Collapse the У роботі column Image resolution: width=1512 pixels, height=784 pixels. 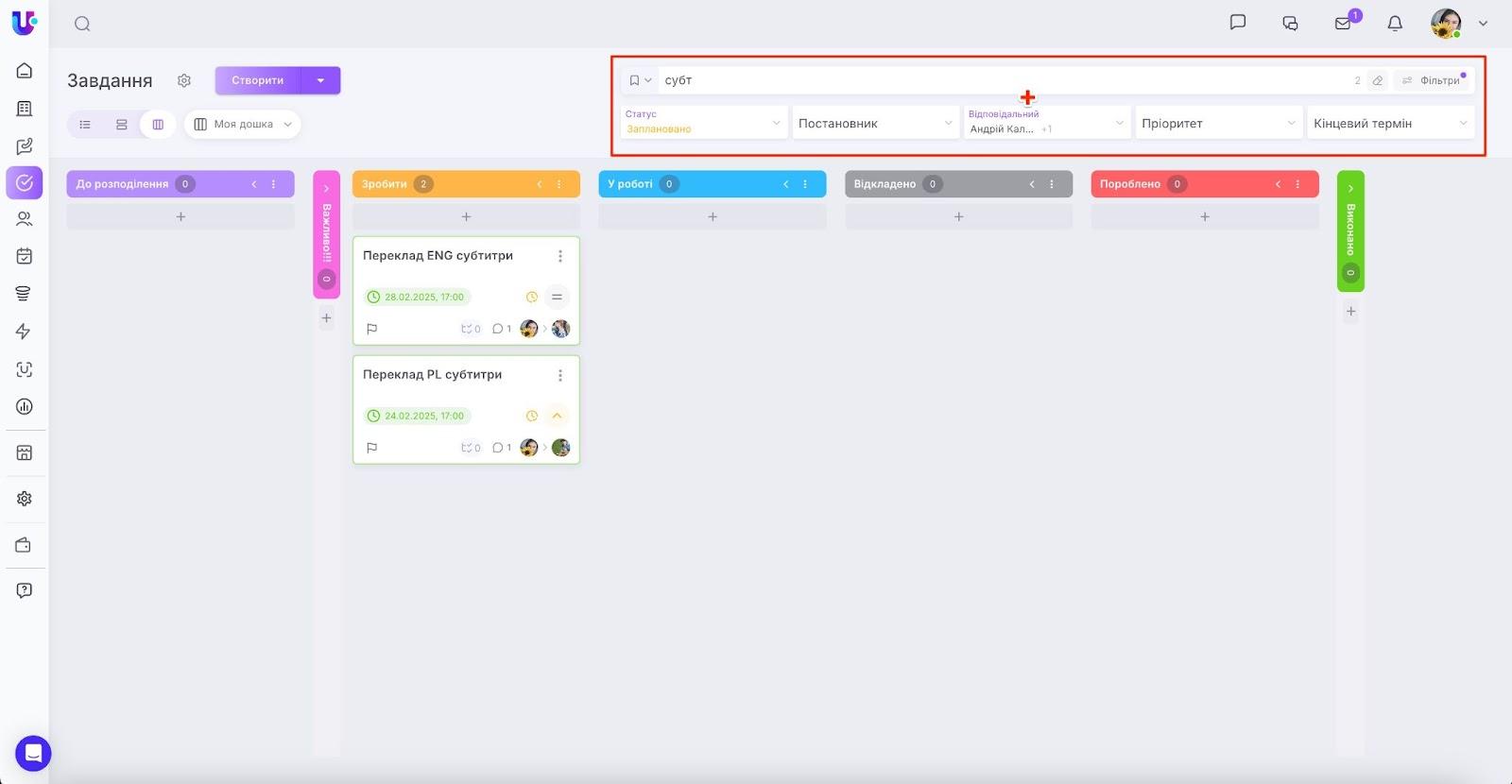click(785, 184)
